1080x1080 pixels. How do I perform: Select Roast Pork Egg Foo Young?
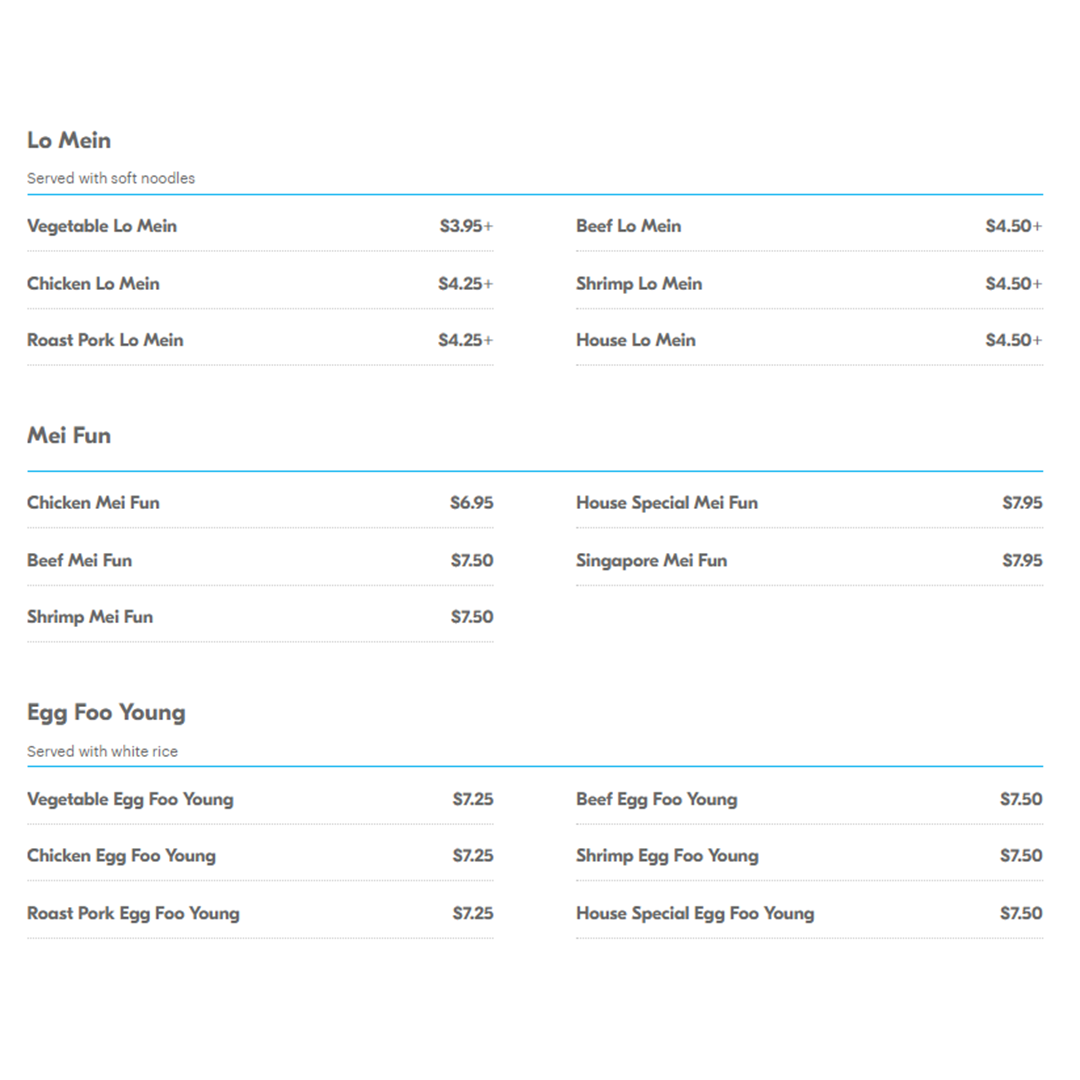(x=133, y=914)
